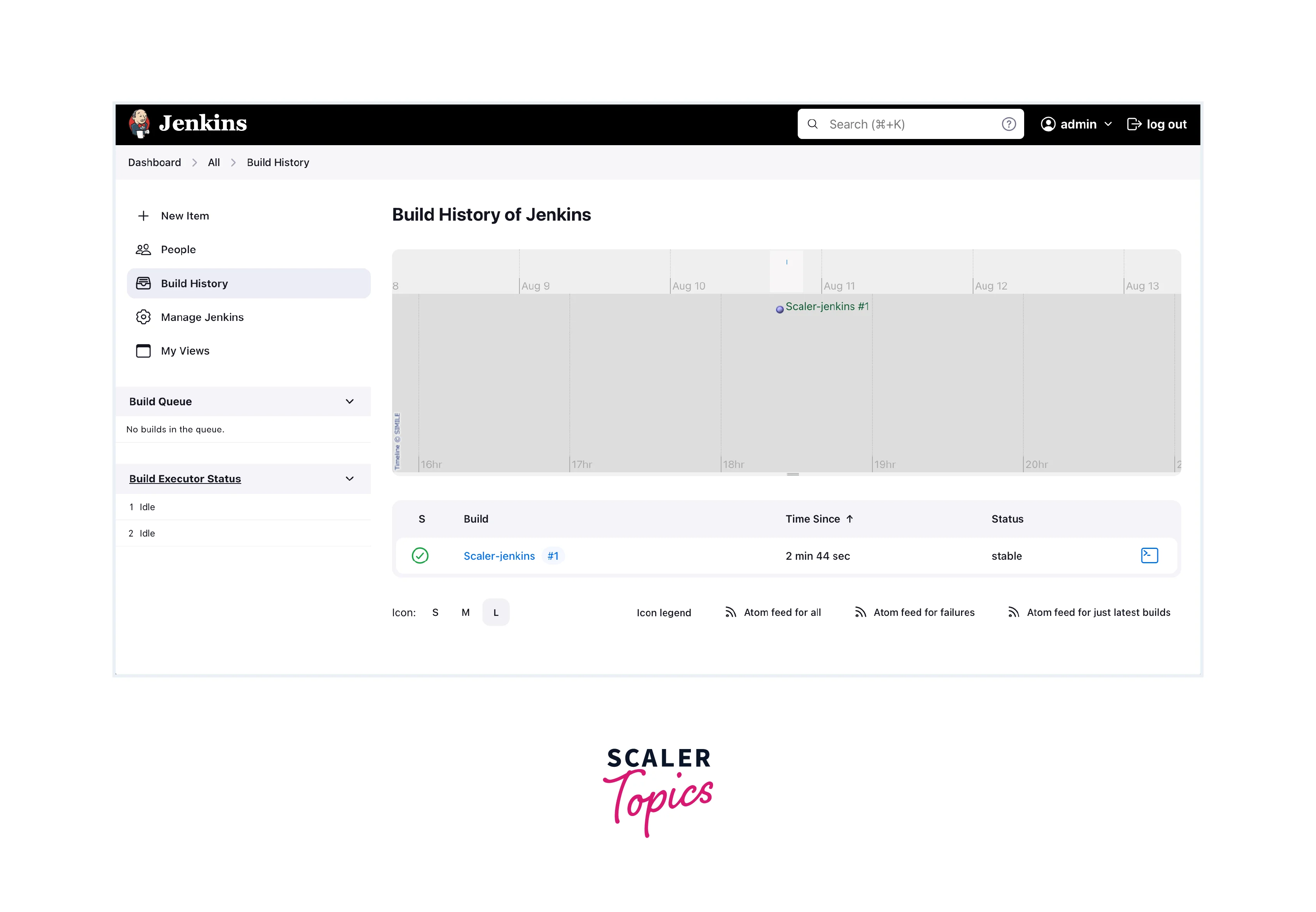This screenshot has width=1316, height=912.
Task: Select small icon size S
Action: [x=435, y=612]
